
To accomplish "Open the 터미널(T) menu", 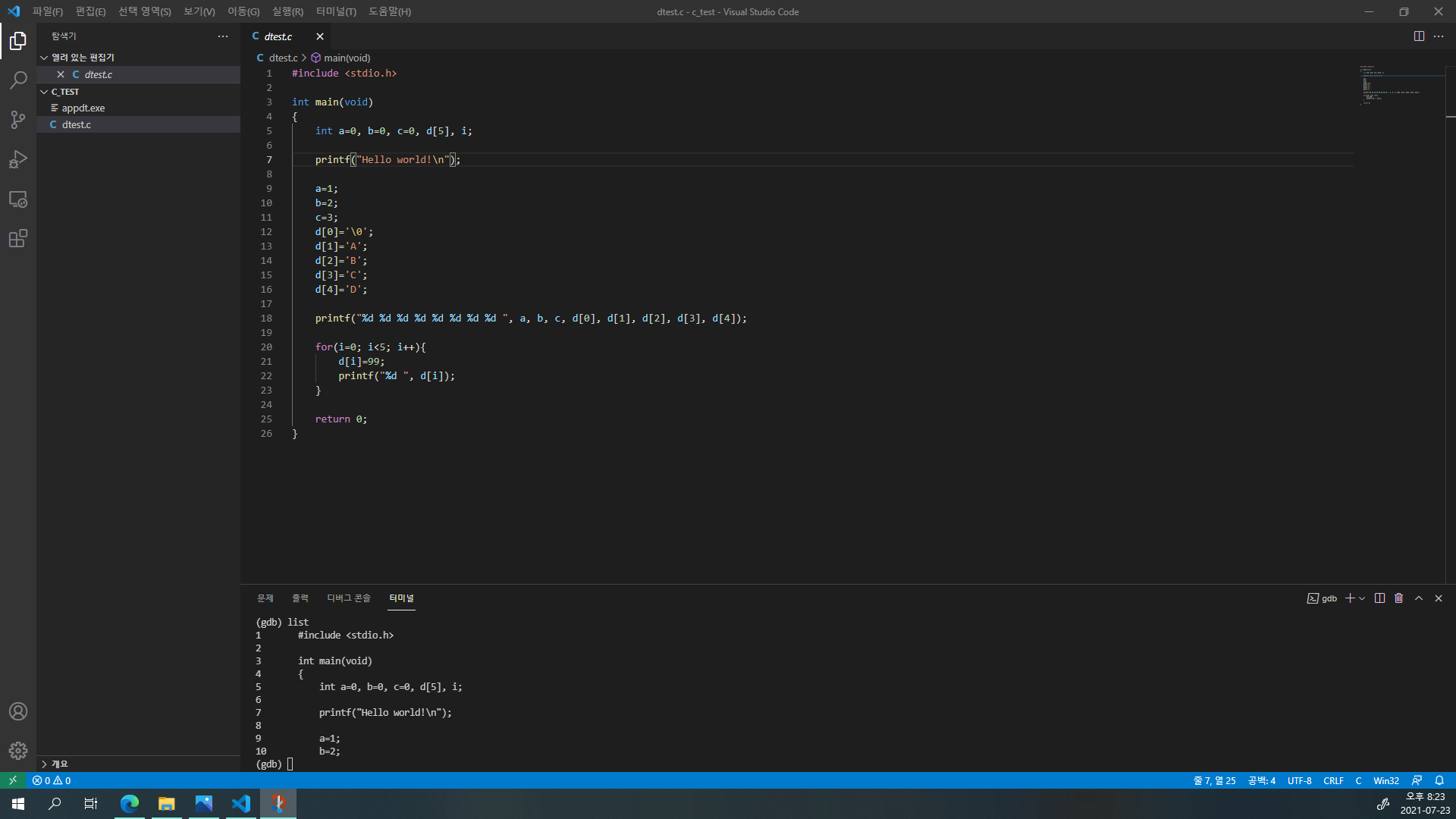I will click(336, 11).
